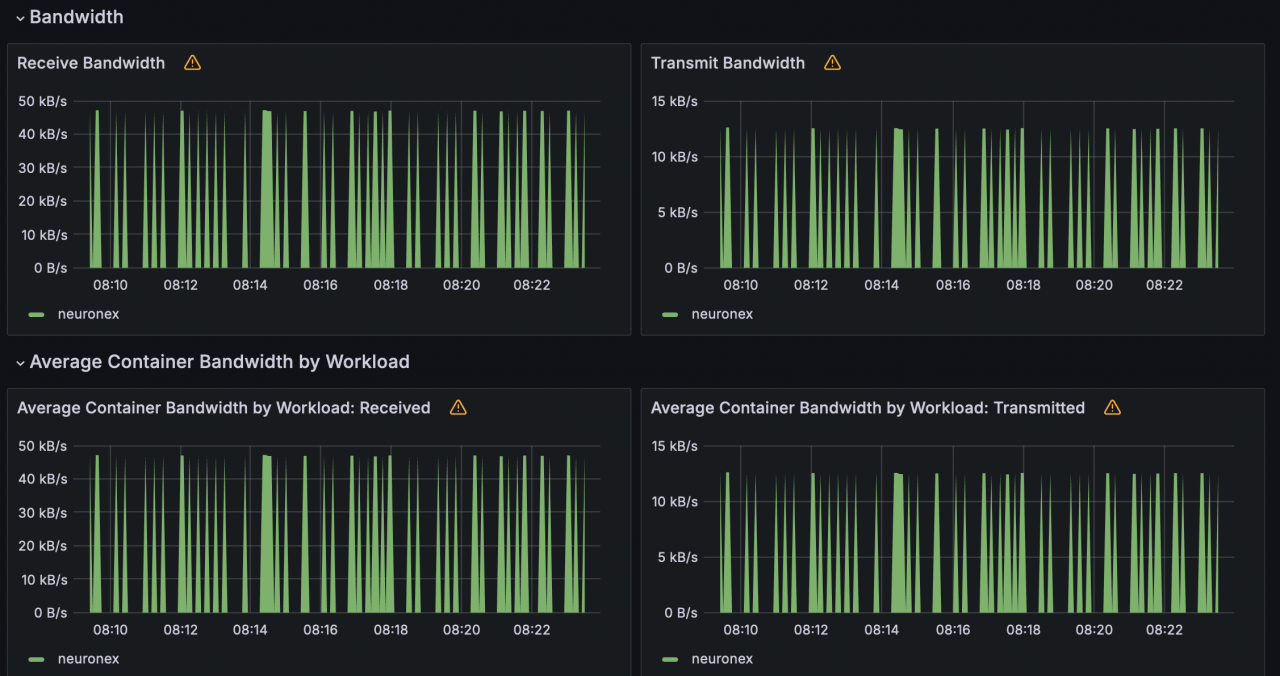Open Average Container Bandwidth by Workload: Transmitted title
Screen dimensions: 1280x676
click(x=867, y=408)
